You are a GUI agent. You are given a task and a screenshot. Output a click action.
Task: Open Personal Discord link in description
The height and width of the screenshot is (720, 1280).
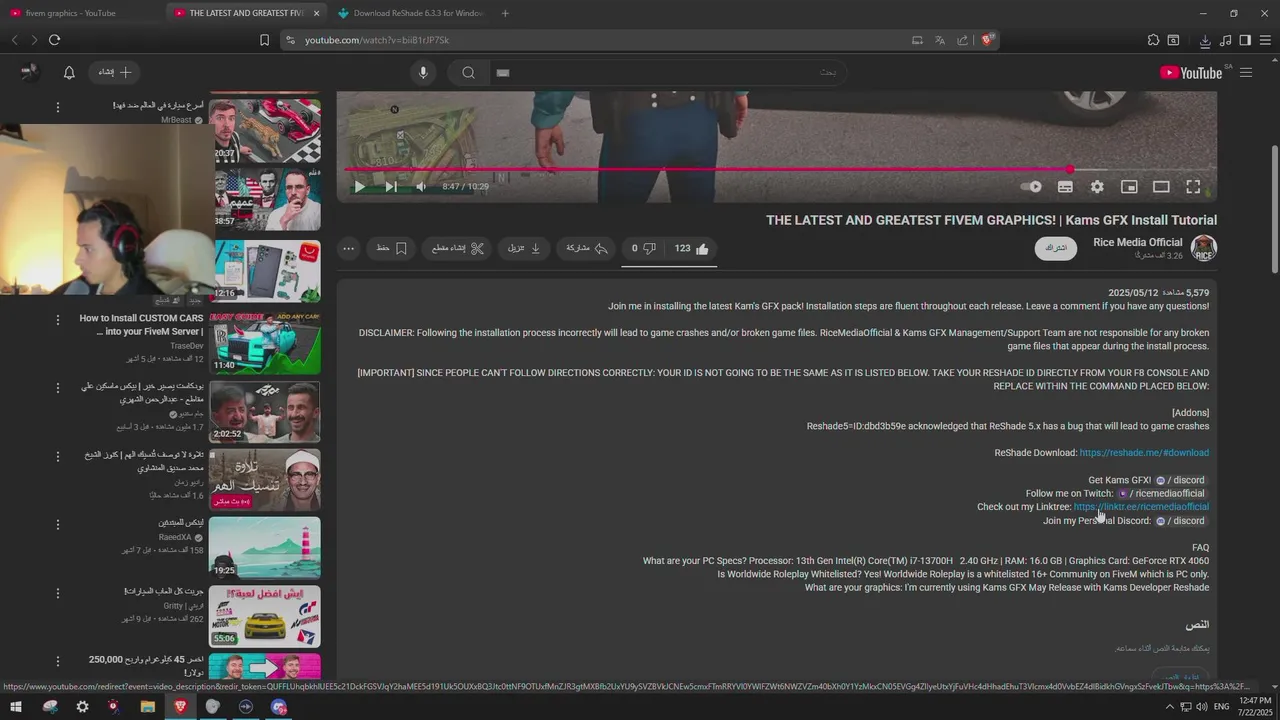(1181, 521)
